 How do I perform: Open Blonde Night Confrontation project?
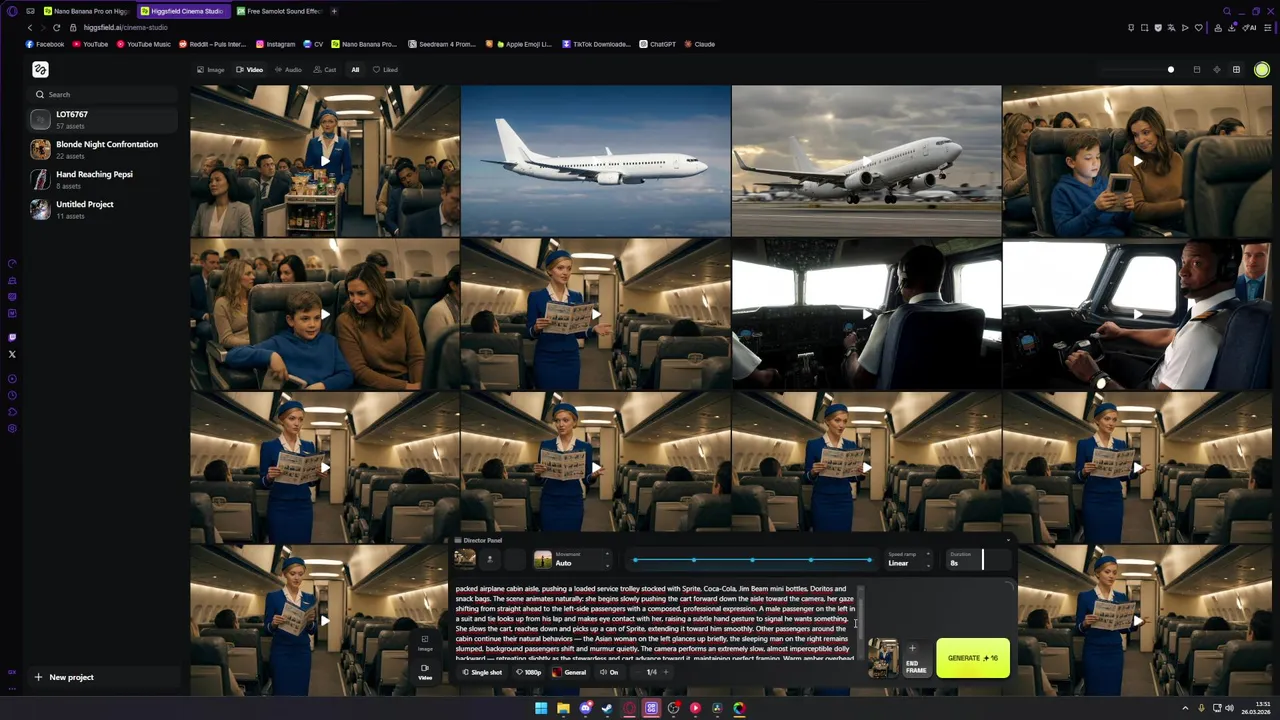coord(103,149)
